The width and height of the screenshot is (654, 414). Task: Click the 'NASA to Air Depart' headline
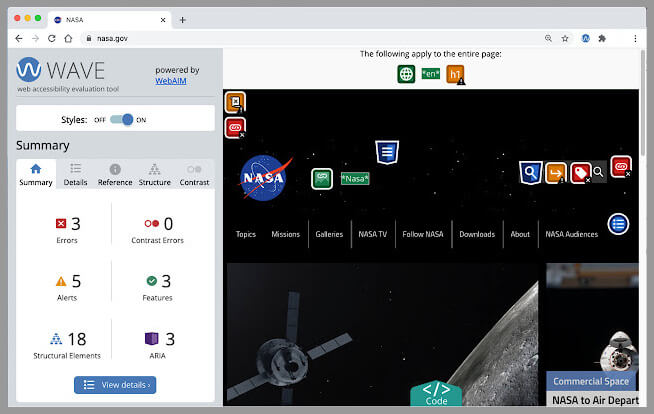coord(595,400)
